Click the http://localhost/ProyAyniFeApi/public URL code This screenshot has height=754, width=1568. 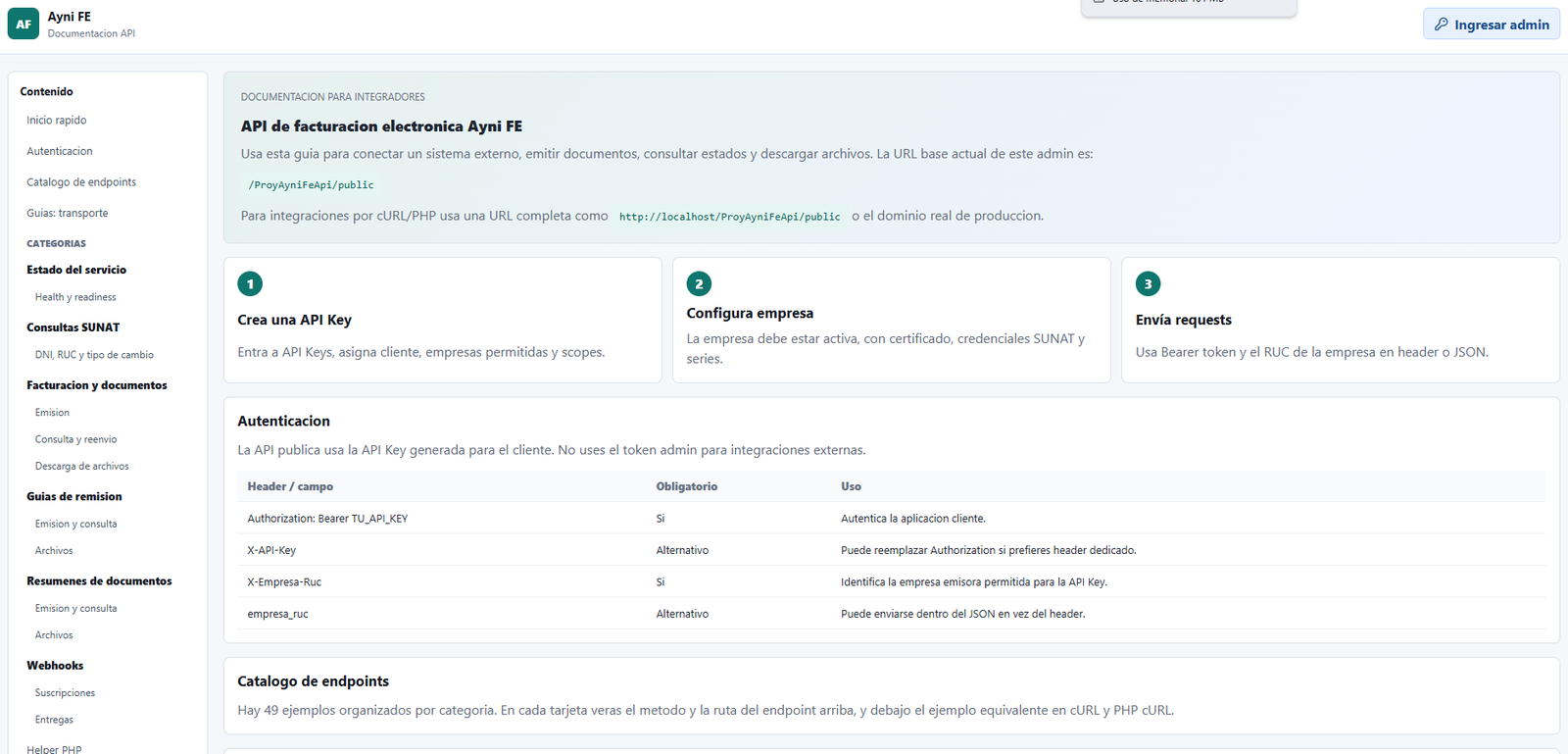click(729, 217)
